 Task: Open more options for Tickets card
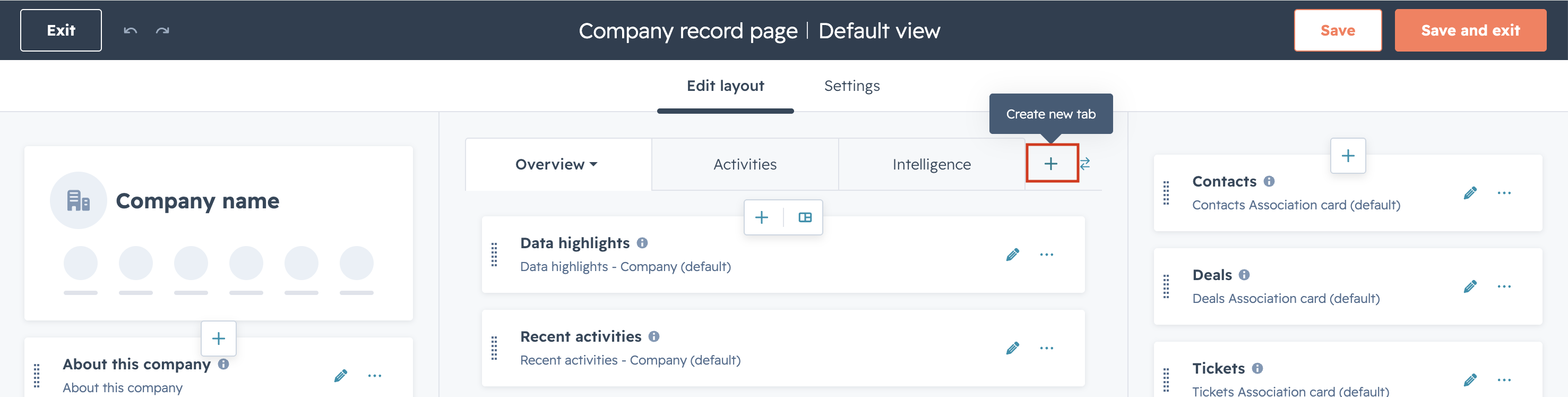[1504, 380]
